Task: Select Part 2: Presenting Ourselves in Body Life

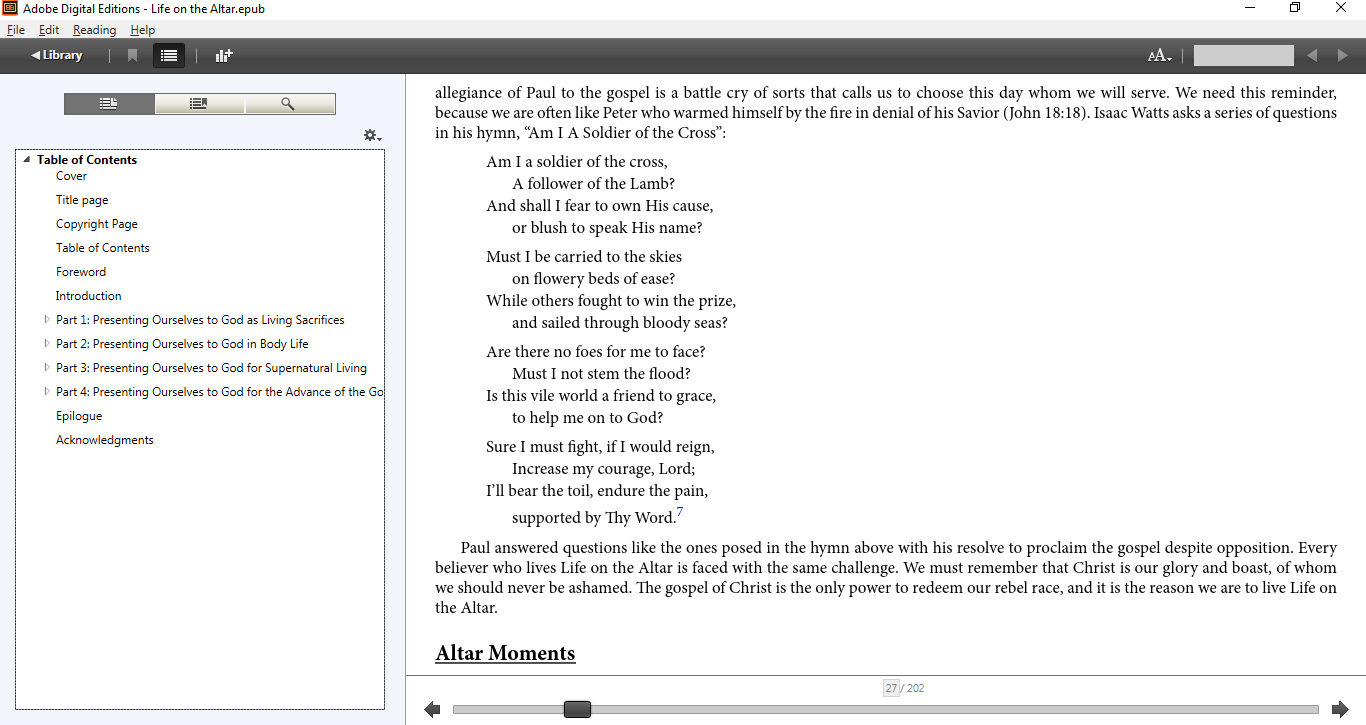Action: [x=182, y=344]
